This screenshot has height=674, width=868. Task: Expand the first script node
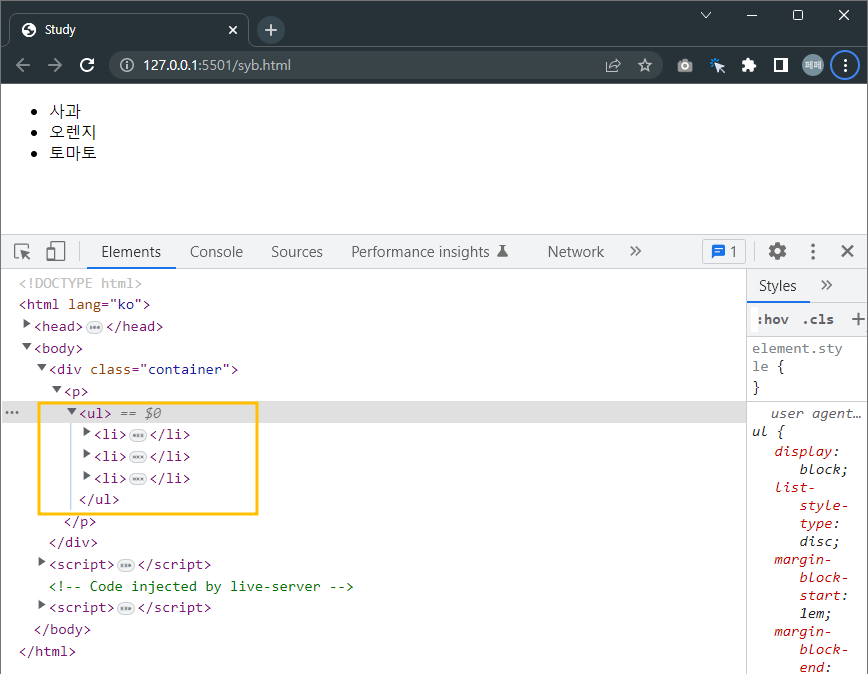[42, 562]
